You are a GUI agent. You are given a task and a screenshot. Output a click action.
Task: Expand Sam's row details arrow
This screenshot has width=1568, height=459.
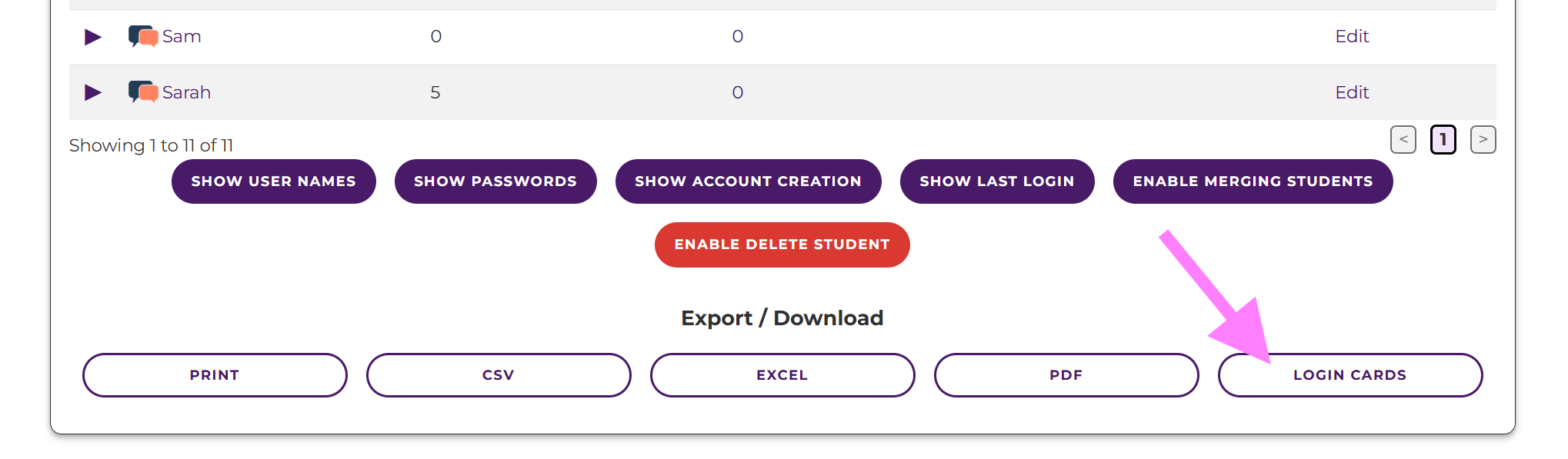tap(93, 37)
